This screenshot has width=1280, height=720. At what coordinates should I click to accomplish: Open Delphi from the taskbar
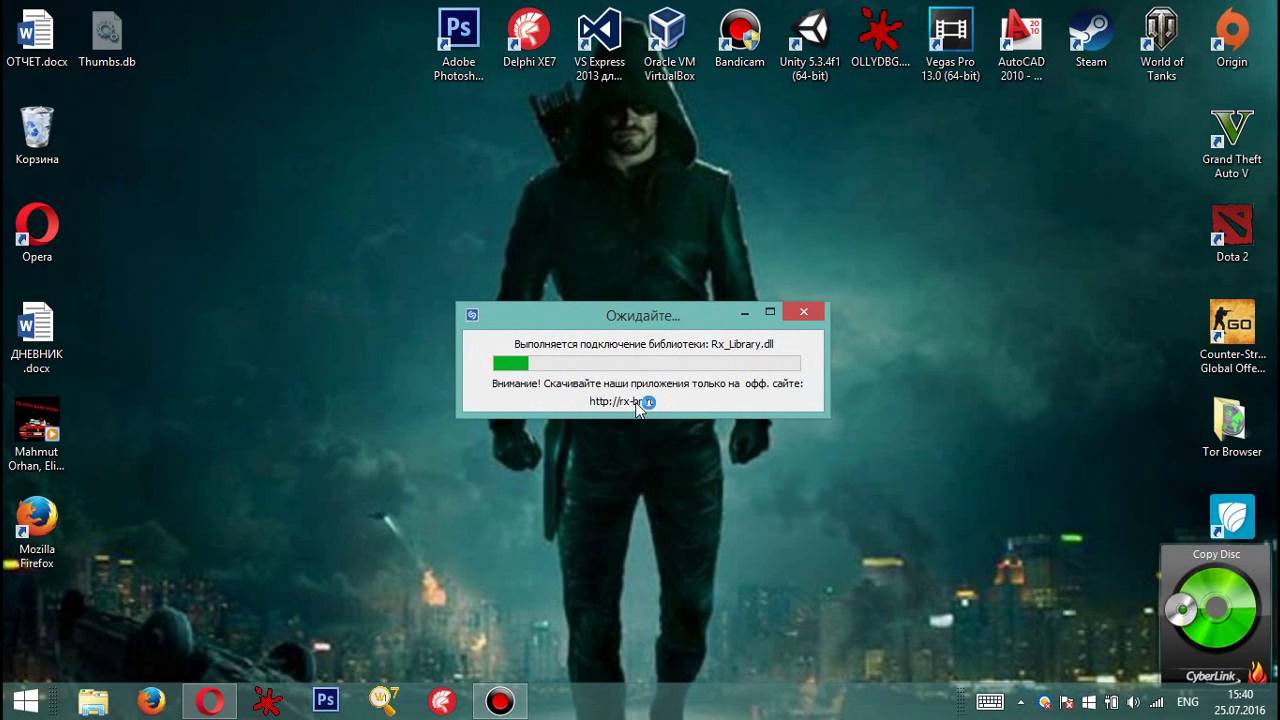pos(442,701)
